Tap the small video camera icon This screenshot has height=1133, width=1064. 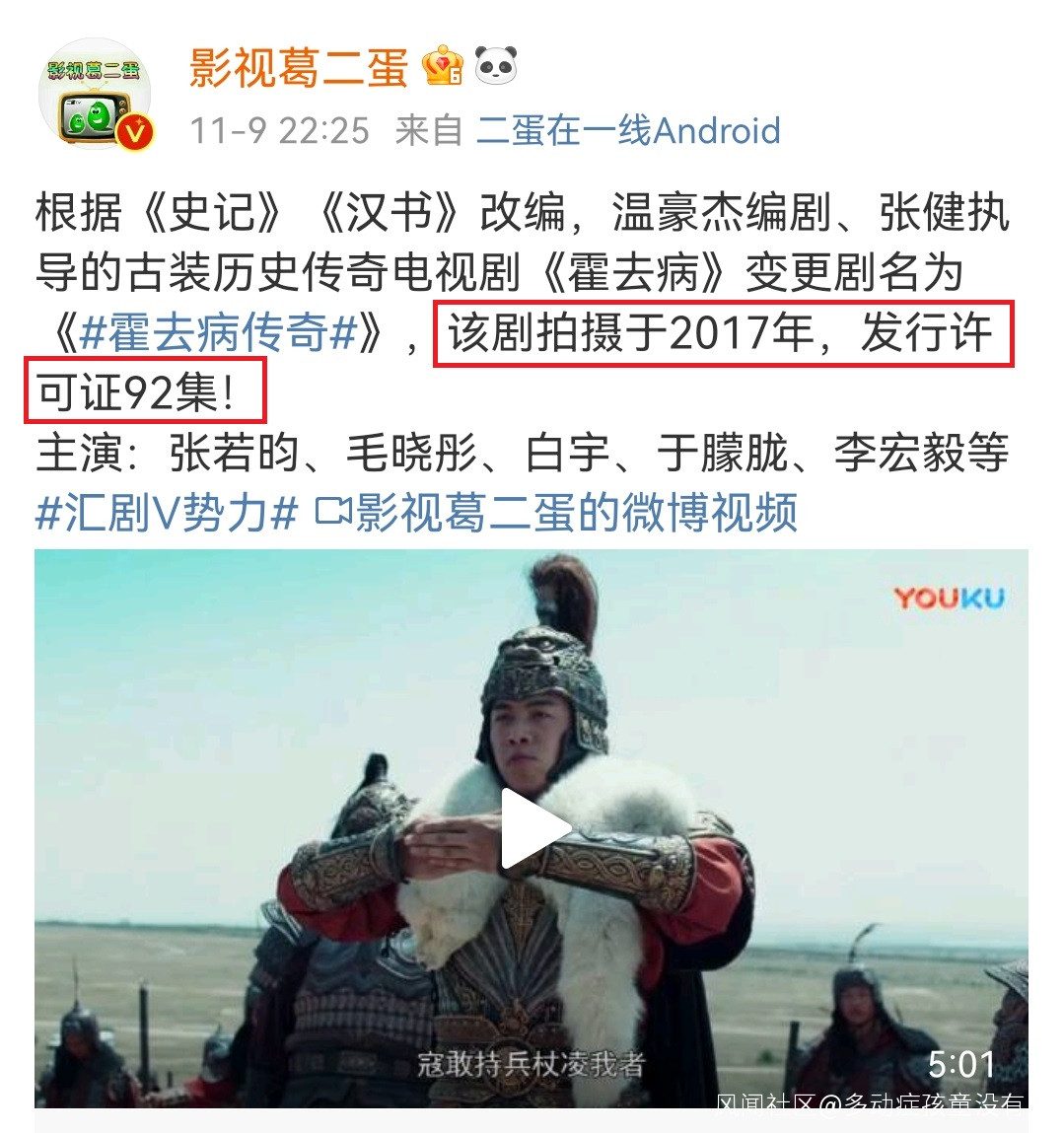coord(332,513)
